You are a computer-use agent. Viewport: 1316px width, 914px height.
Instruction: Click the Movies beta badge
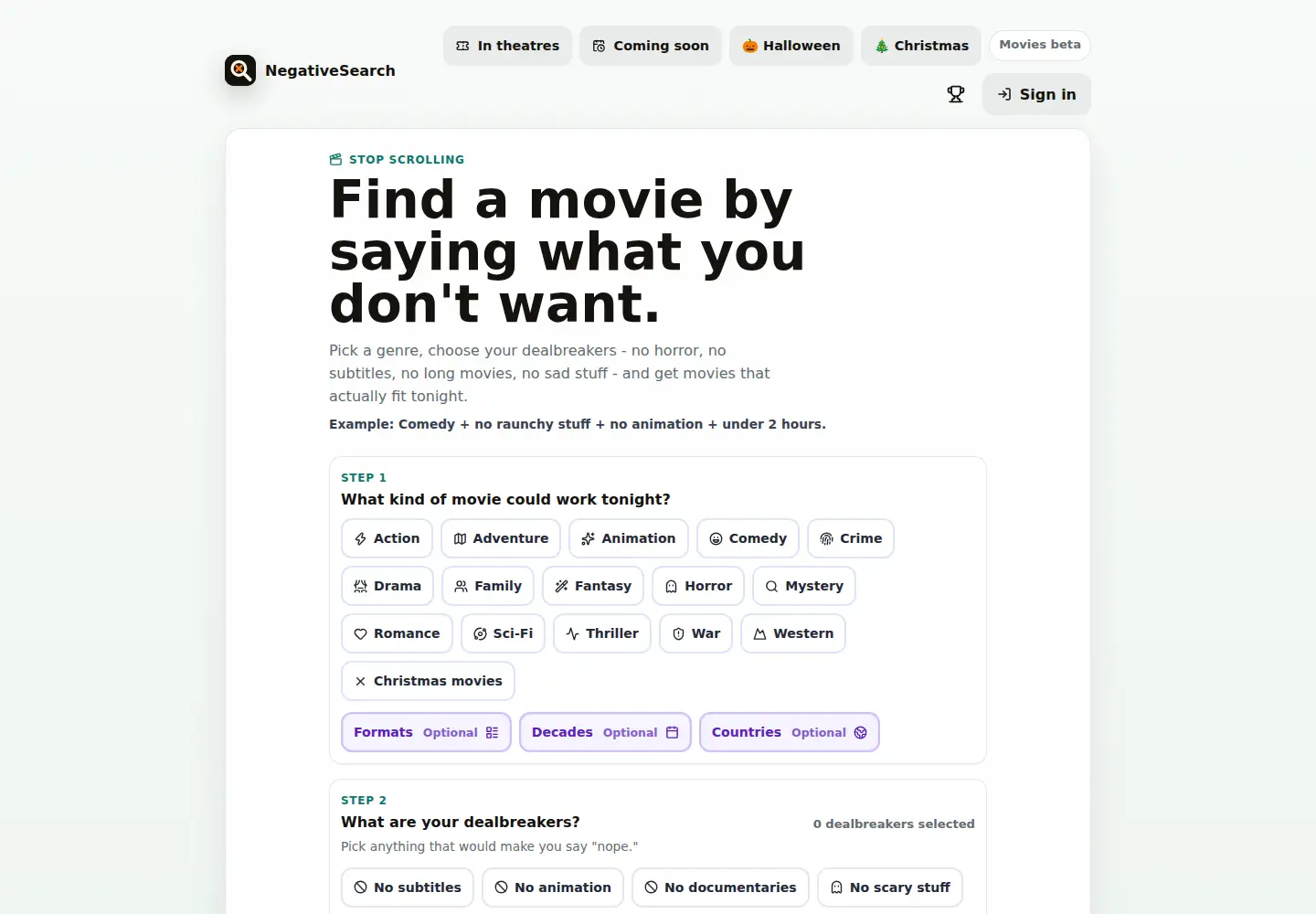point(1040,45)
